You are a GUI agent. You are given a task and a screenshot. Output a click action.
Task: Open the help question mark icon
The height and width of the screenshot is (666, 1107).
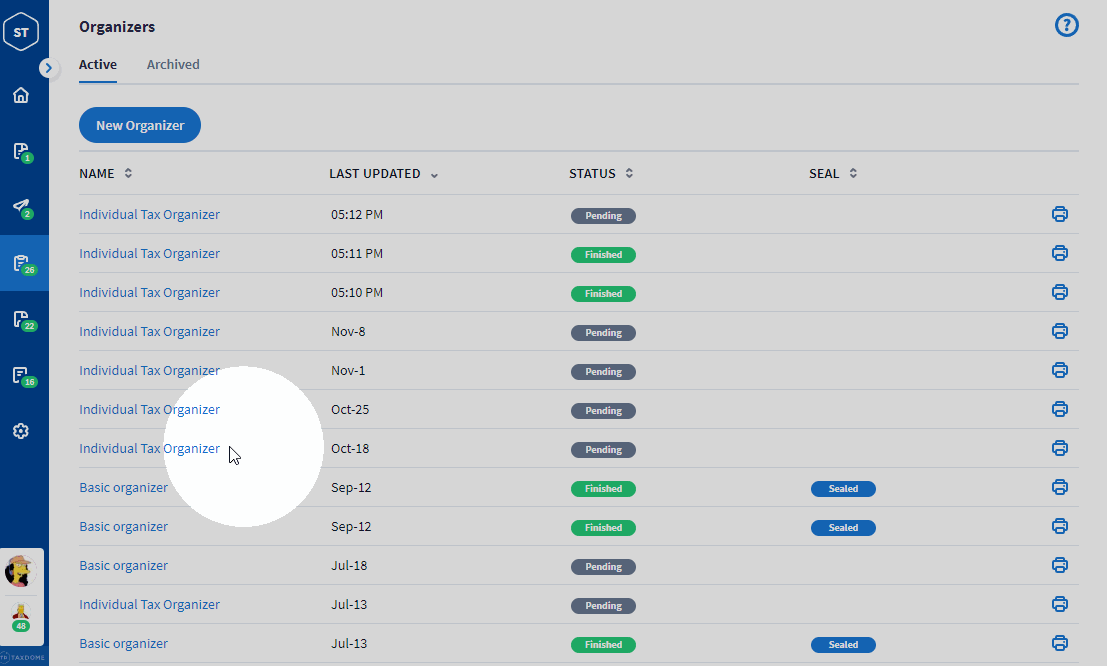1066,25
